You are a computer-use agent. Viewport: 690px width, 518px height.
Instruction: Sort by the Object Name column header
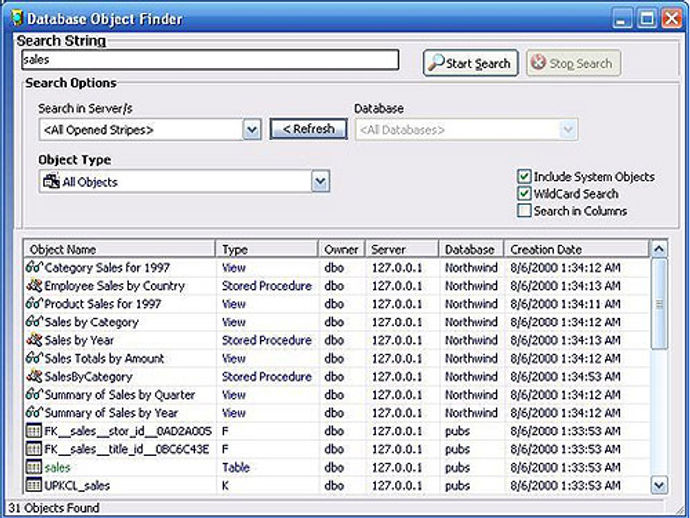click(x=119, y=249)
